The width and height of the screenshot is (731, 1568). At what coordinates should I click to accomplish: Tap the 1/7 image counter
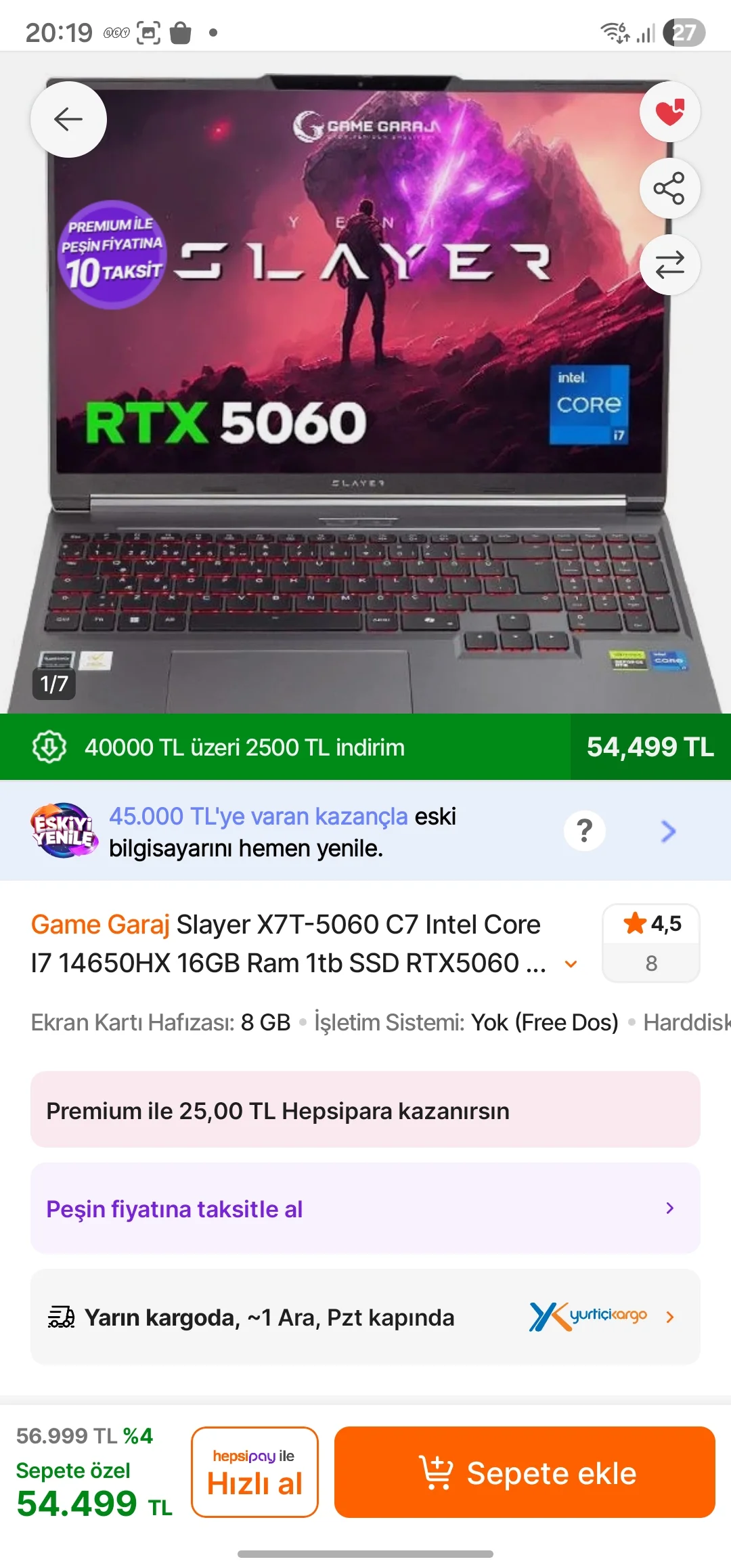(x=53, y=684)
